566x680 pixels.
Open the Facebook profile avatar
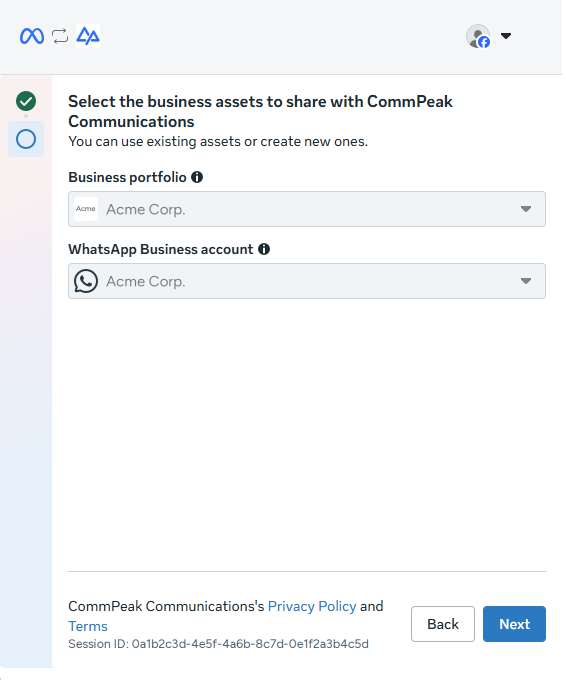coord(478,36)
